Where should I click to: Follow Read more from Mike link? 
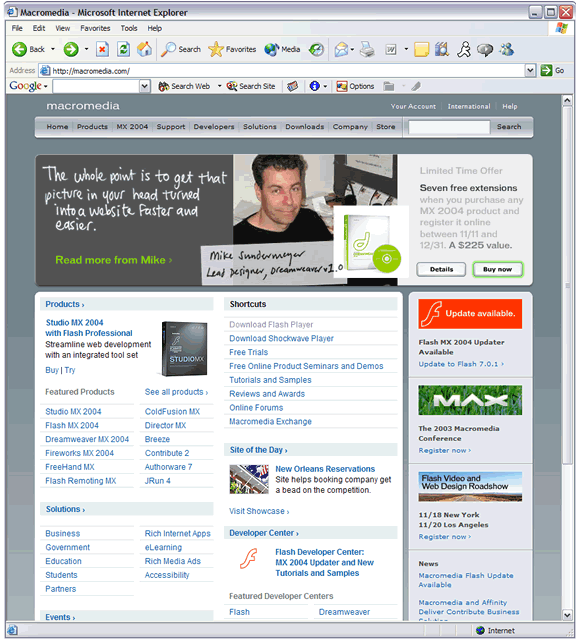point(114,260)
